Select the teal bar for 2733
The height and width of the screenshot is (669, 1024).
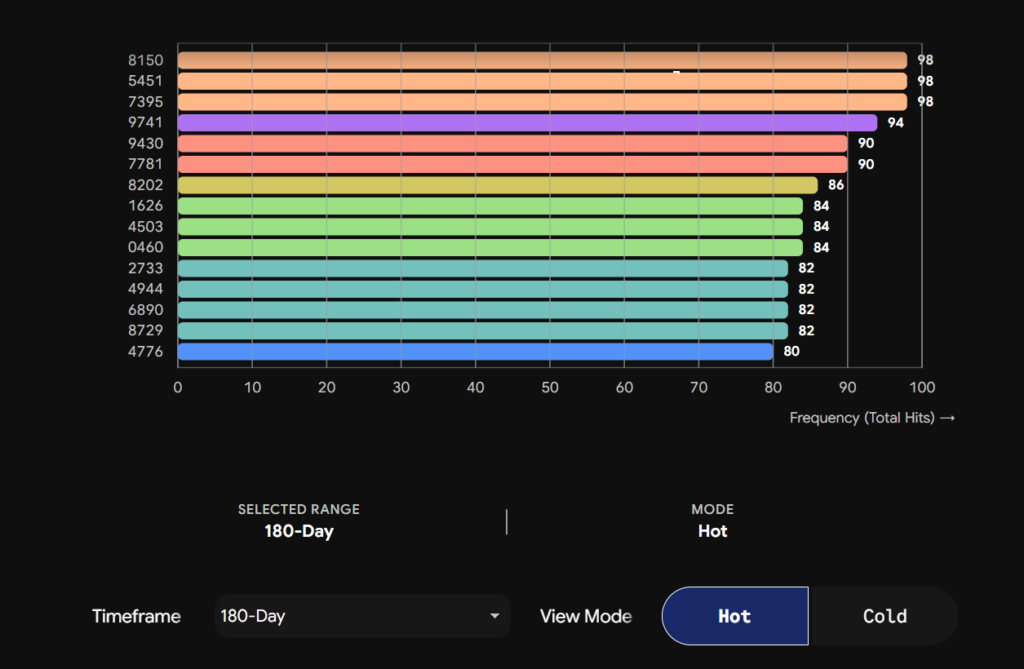pos(483,269)
